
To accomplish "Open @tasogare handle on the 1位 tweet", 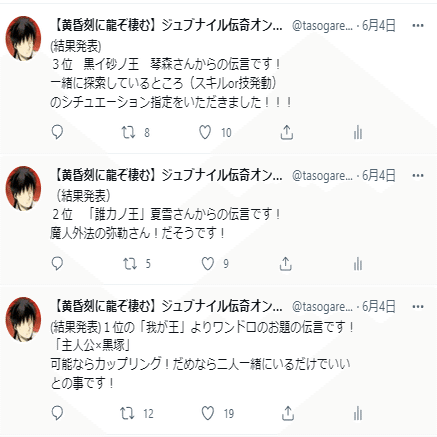I will point(322,307).
